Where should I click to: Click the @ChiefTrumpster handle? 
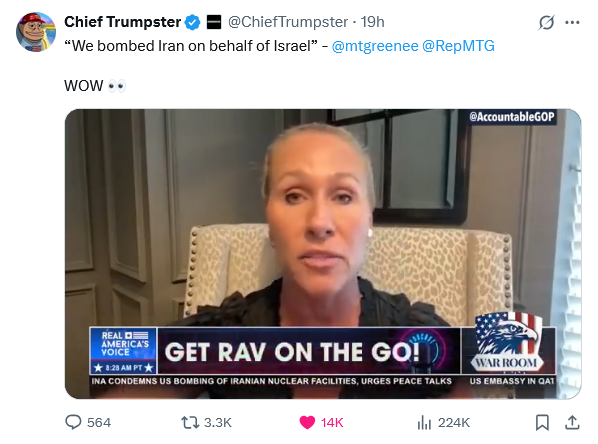[288, 22]
